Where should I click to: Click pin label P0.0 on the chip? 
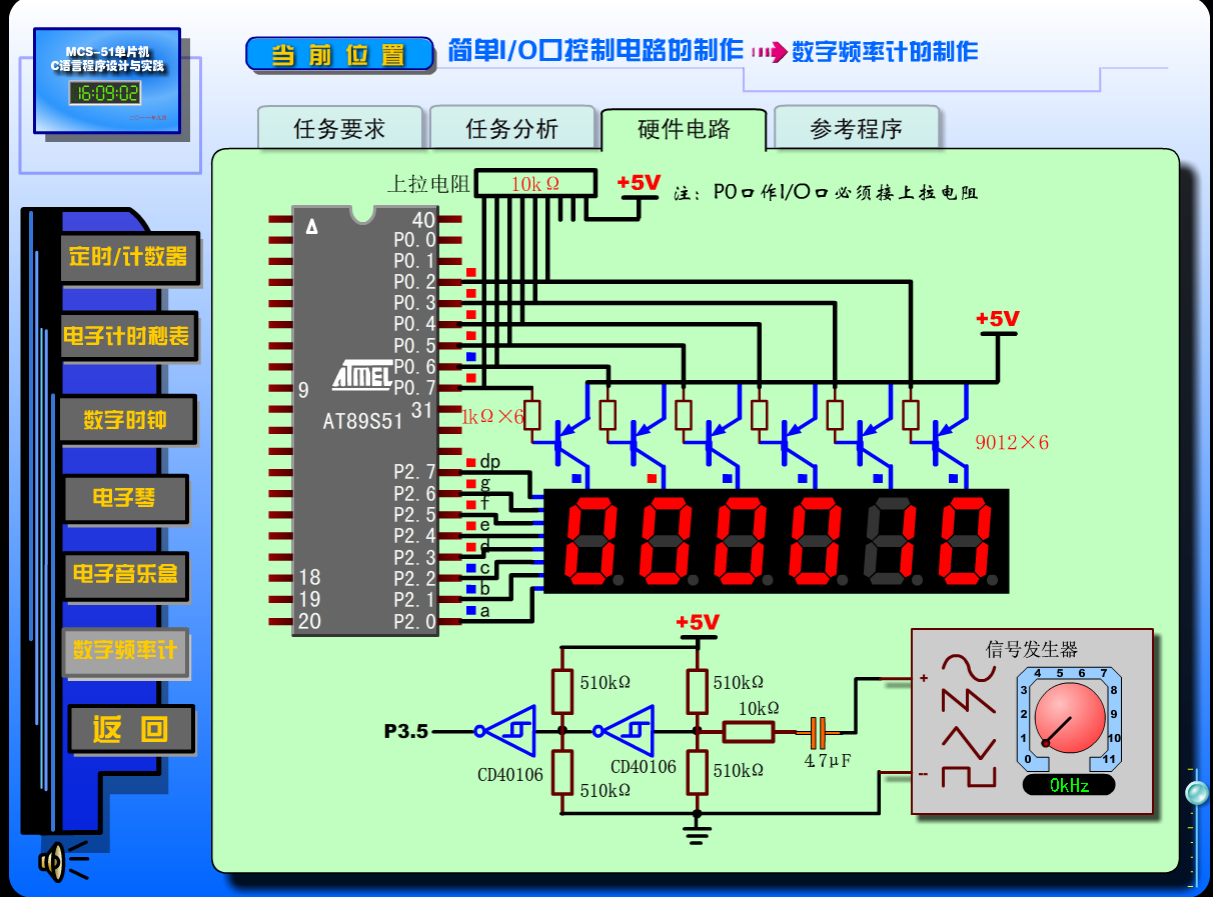(x=414, y=240)
